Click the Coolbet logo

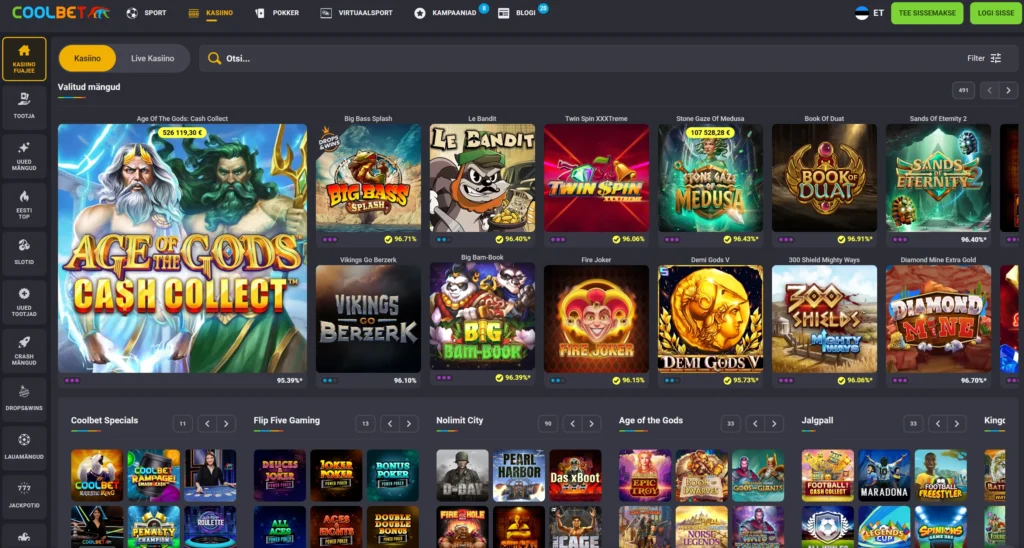(61, 12)
